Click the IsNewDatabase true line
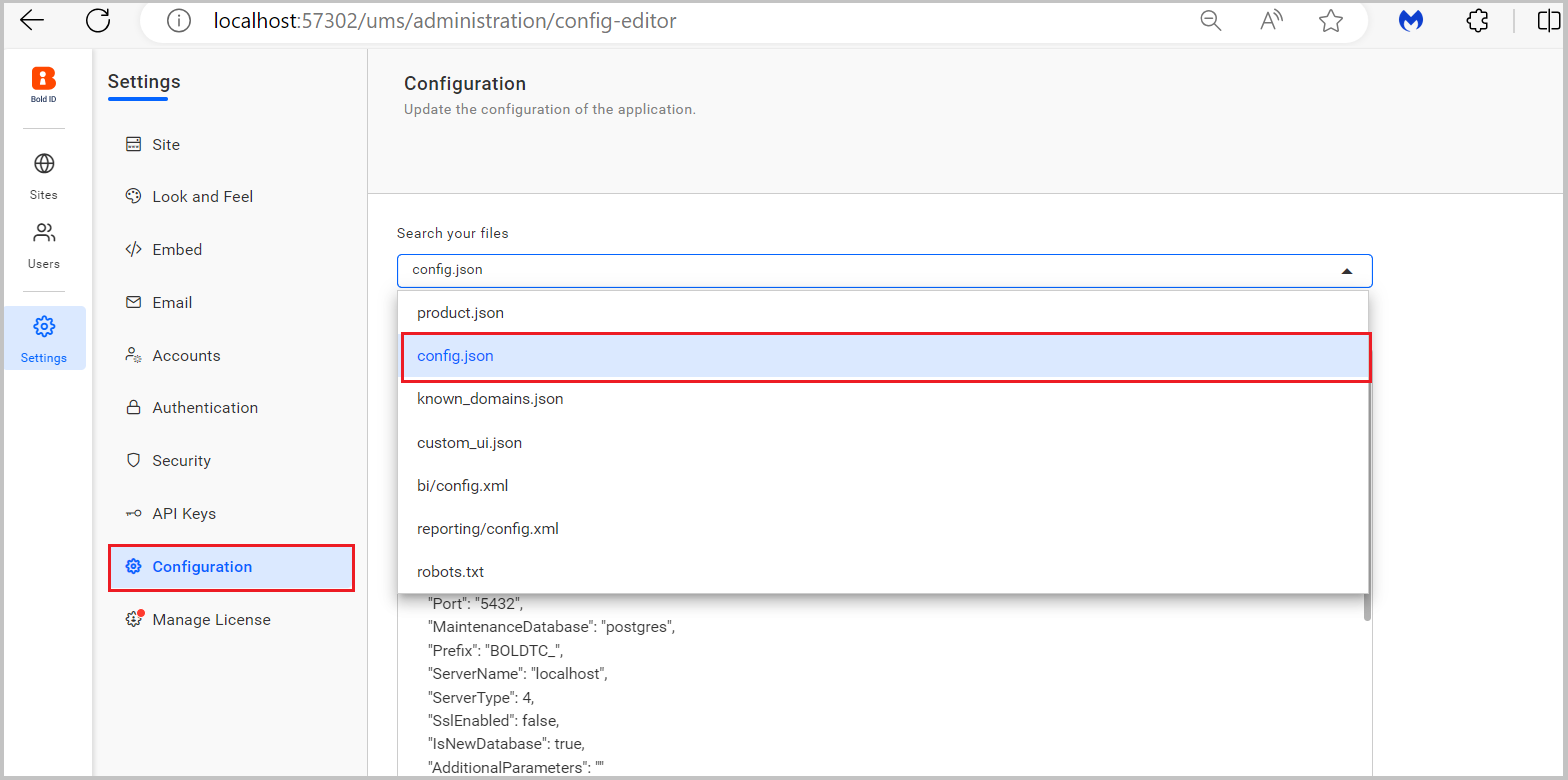The height and width of the screenshot is (780, 1568). pos(505,743)
